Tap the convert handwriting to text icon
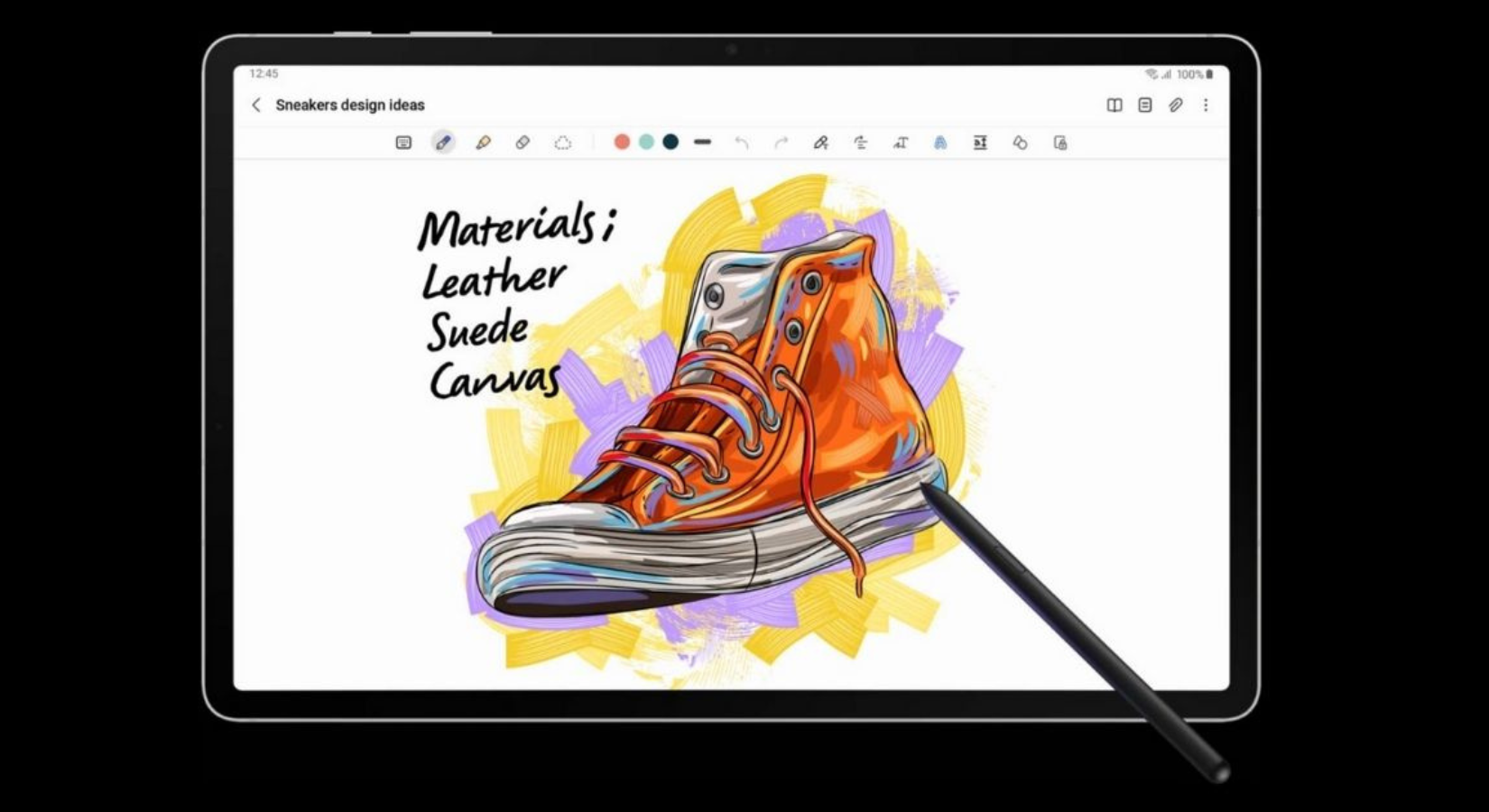Image resolution: width=1489 pixels, height=812 pixels. pos(900,143)
